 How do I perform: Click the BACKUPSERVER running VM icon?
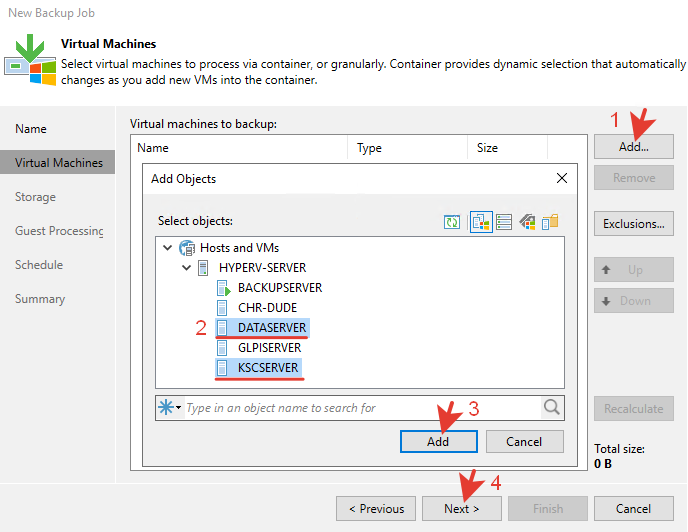click(223, 288)
